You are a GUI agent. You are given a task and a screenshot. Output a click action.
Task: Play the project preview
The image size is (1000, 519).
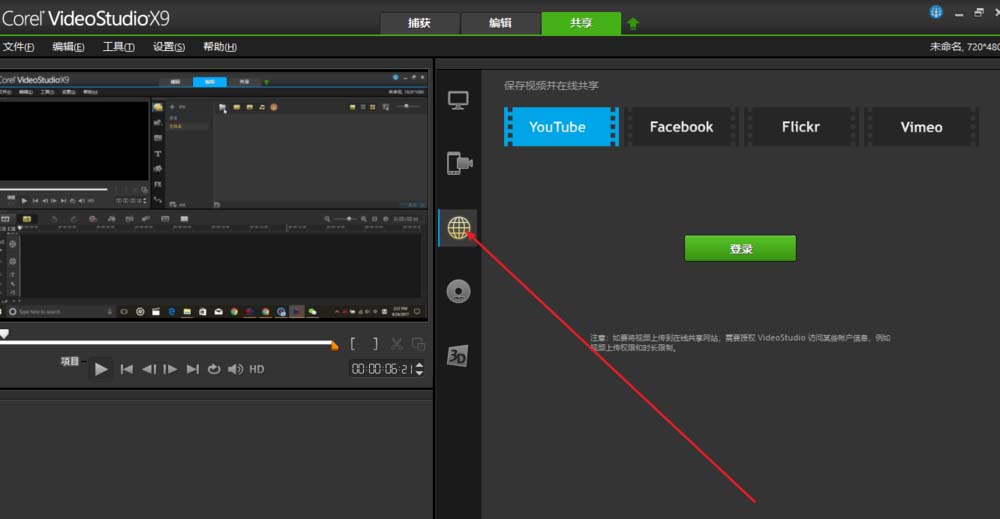[101, 369]
